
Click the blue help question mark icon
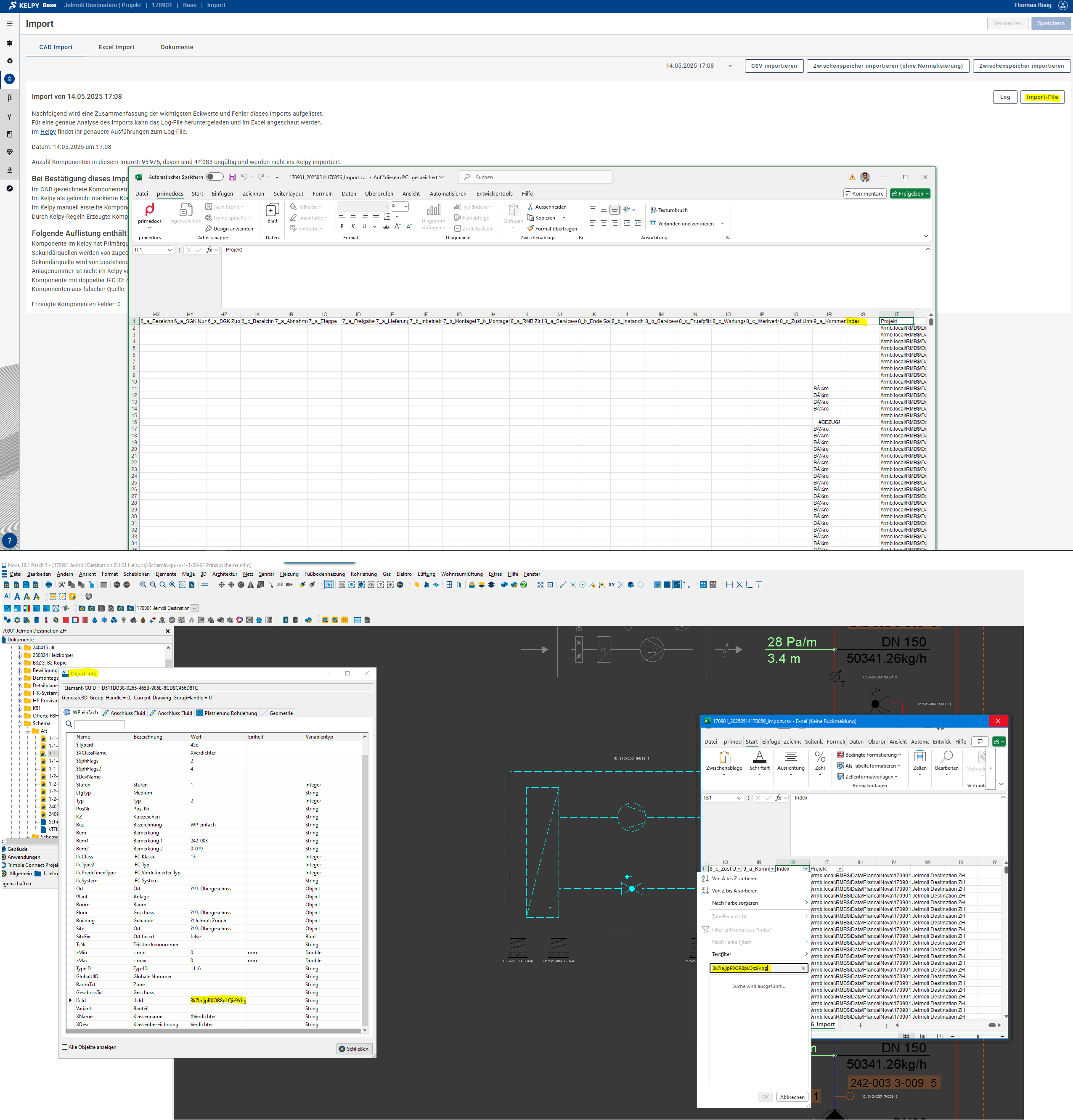click(x=10, y=540)
